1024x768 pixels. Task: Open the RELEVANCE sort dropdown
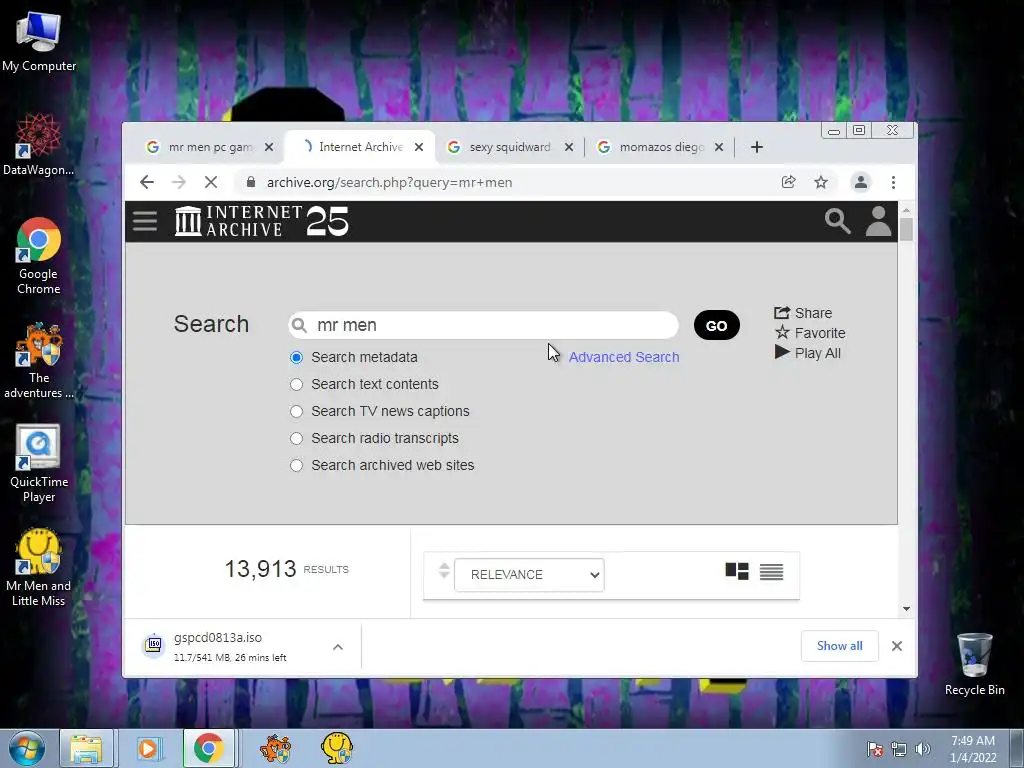coord(529,575)
